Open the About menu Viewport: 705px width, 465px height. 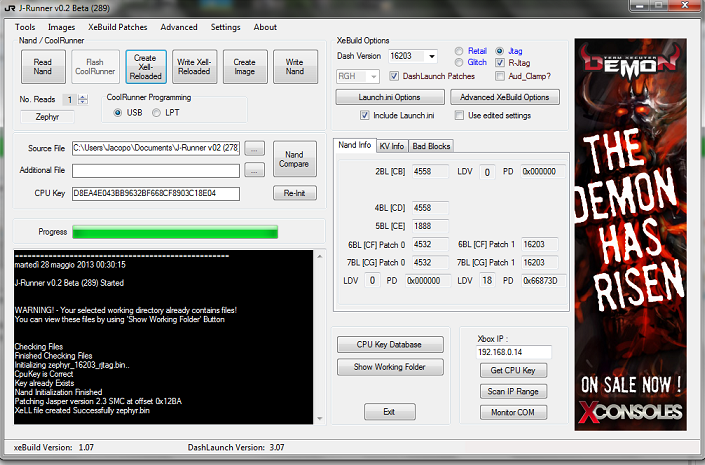265,27
